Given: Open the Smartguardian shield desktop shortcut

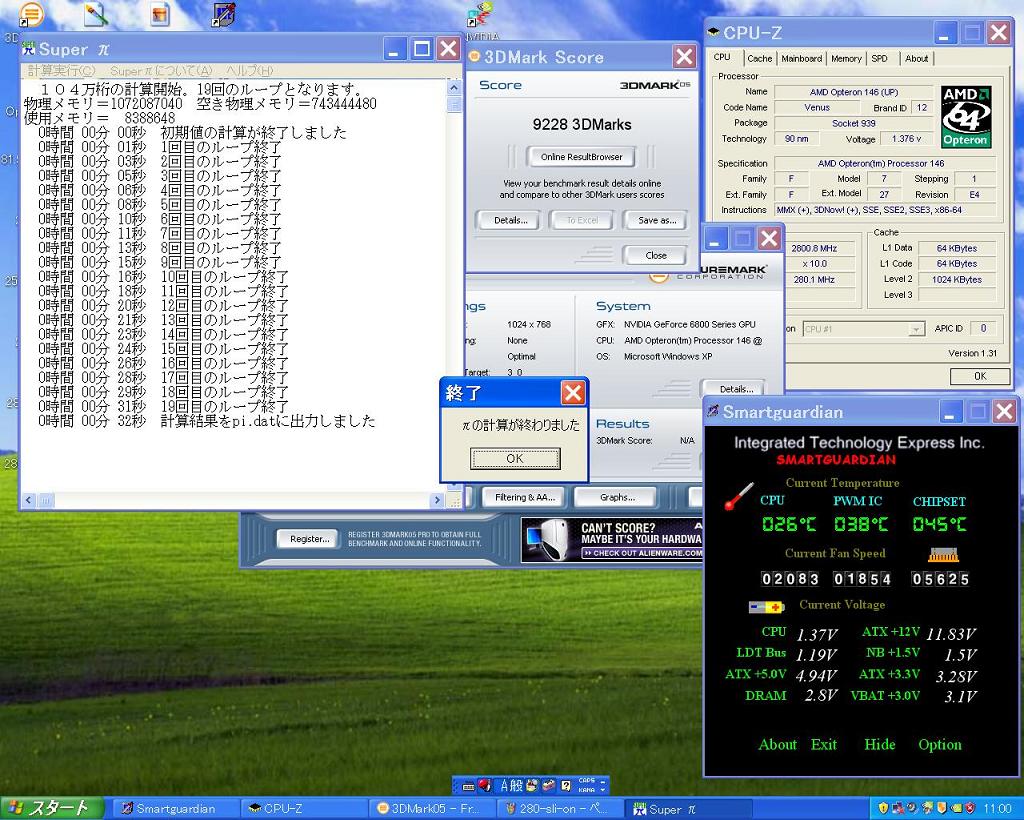Looking at the screenshot, I should pyautogui.click(x=223, y=14).
